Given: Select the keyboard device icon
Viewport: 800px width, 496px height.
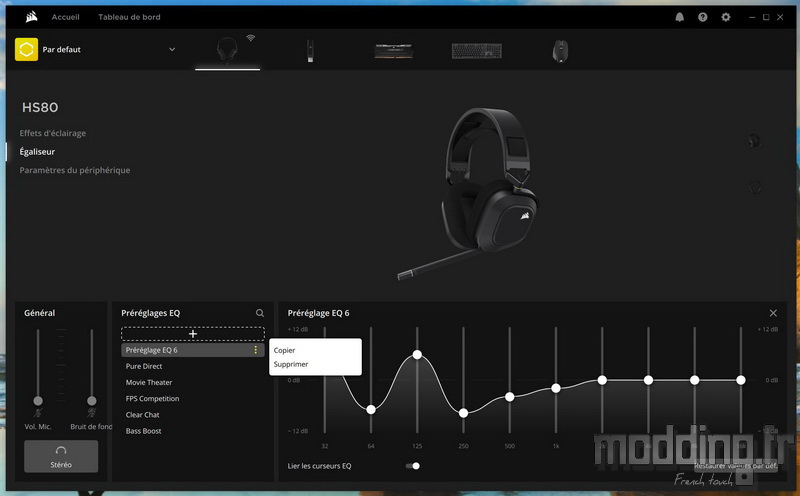Looking at the screenshot, I should point(477,51).
